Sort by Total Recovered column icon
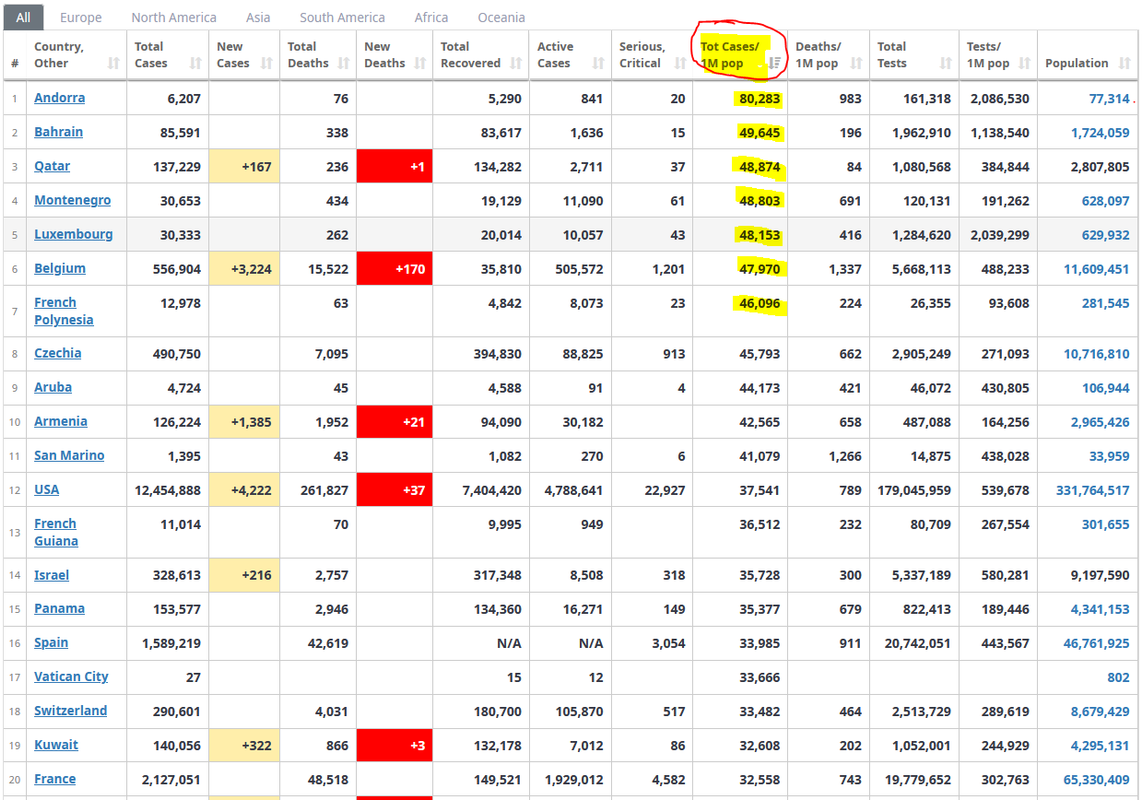The image size is (1143, 800). pos(516,63)
